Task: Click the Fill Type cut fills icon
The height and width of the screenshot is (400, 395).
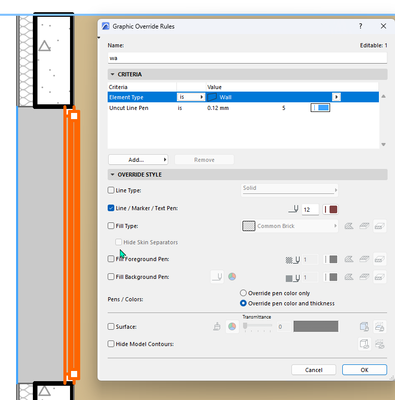Action: [x=349, y=226]
